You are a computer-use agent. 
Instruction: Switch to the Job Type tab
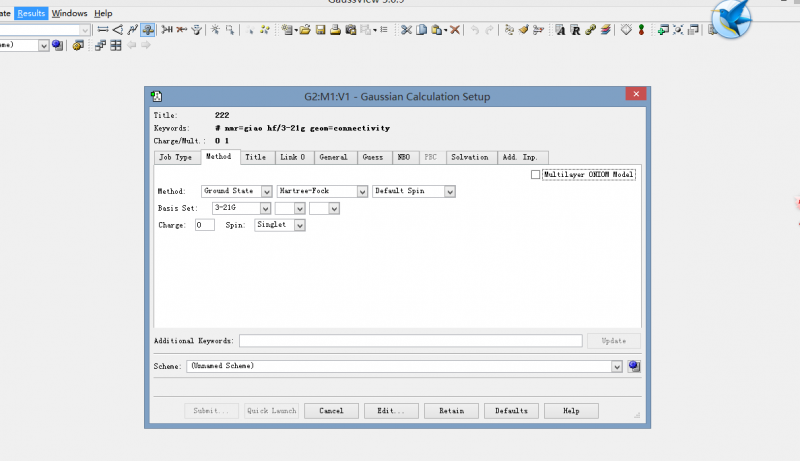pos(176,157)
